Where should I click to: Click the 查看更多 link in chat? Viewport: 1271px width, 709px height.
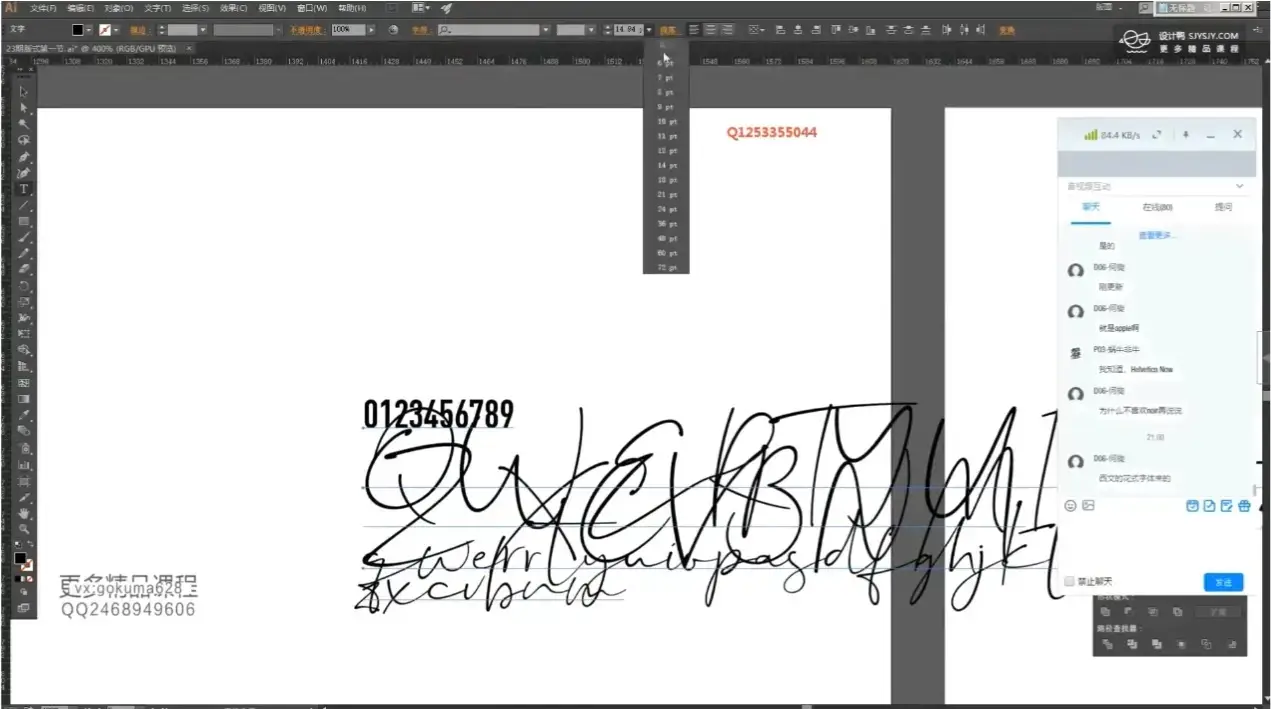[x=1157, y=236]
